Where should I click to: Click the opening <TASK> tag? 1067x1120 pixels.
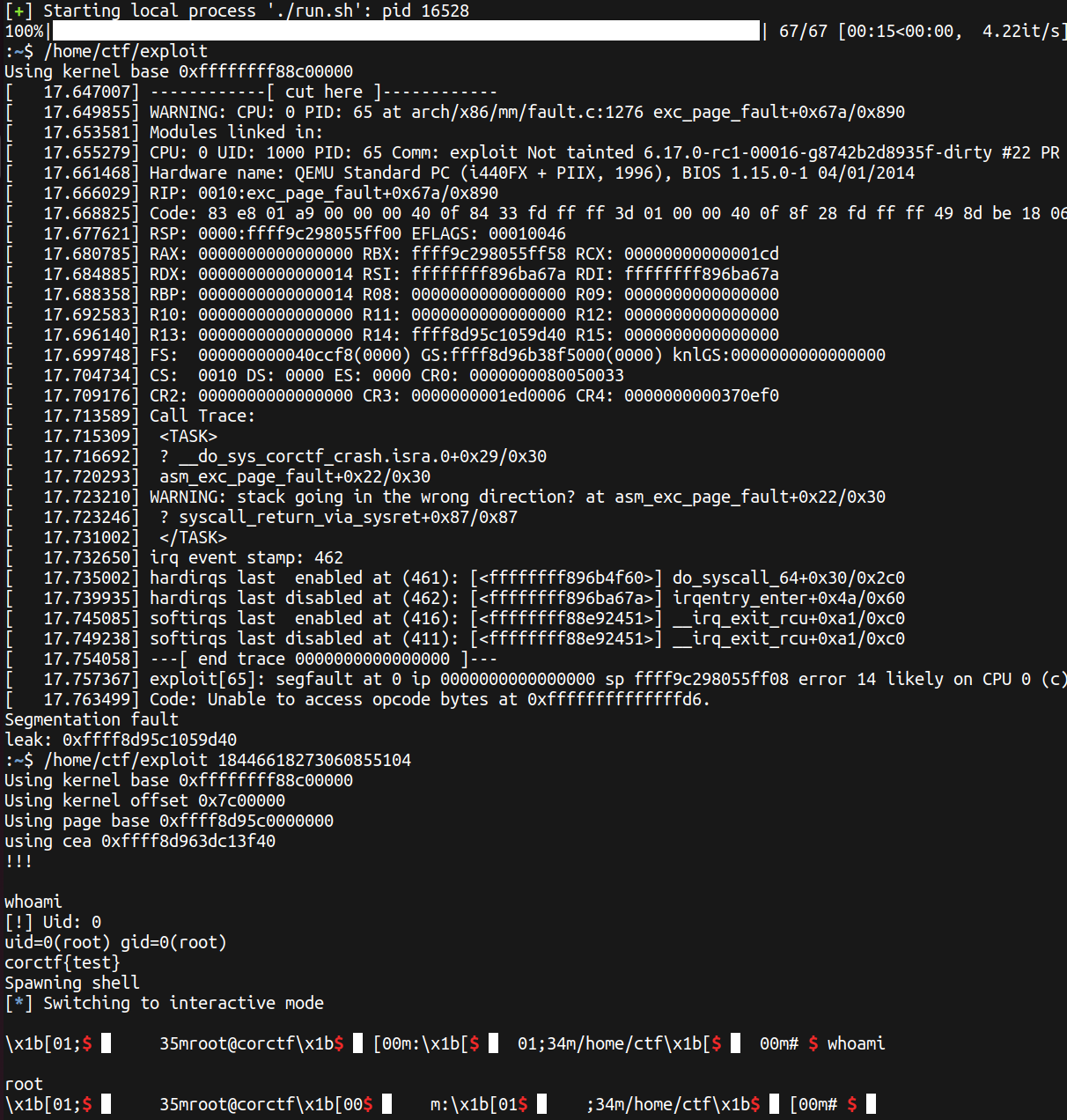click(x=188, y=436)
